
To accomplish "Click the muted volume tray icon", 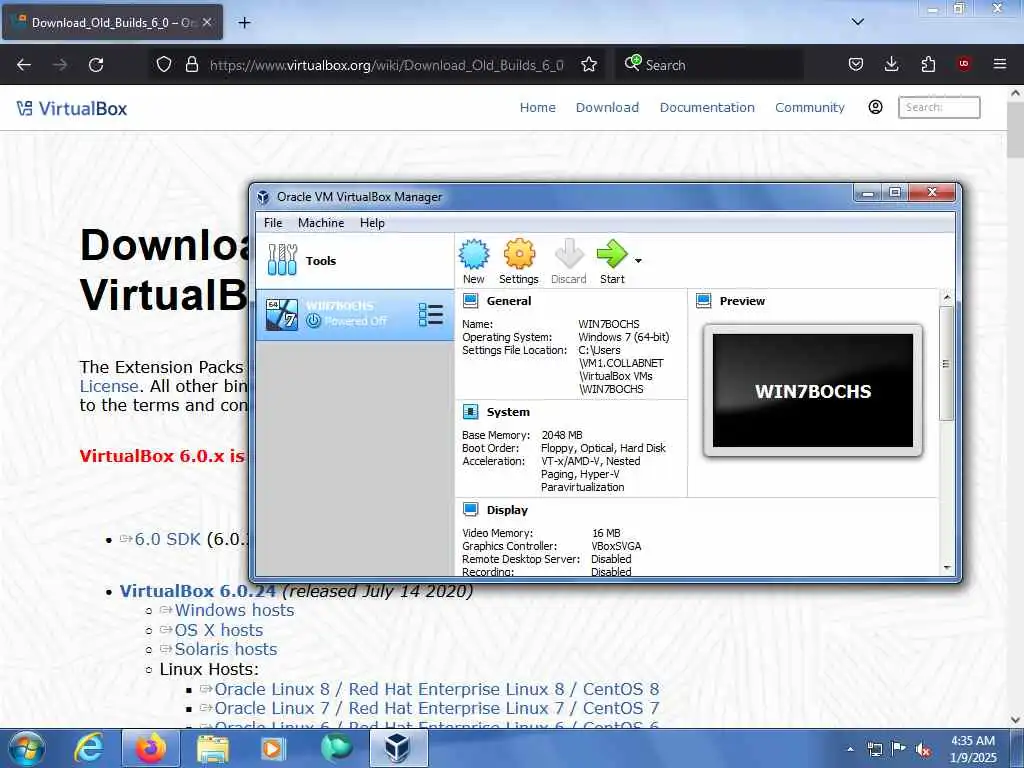I will click(923, 749).
